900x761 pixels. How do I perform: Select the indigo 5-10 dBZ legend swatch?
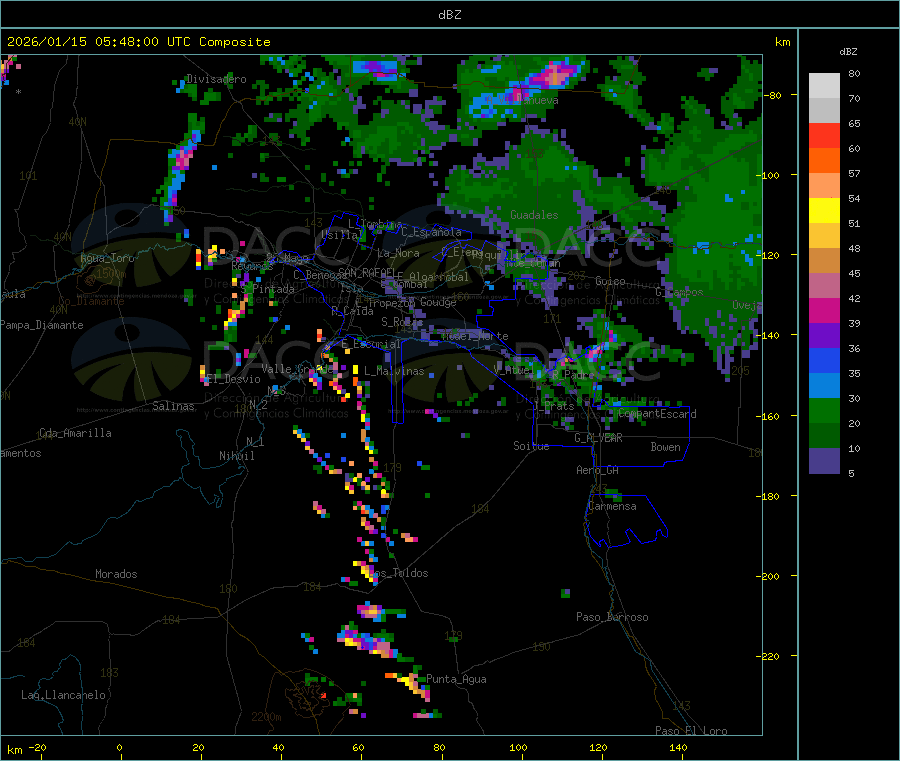click(824, 461)
